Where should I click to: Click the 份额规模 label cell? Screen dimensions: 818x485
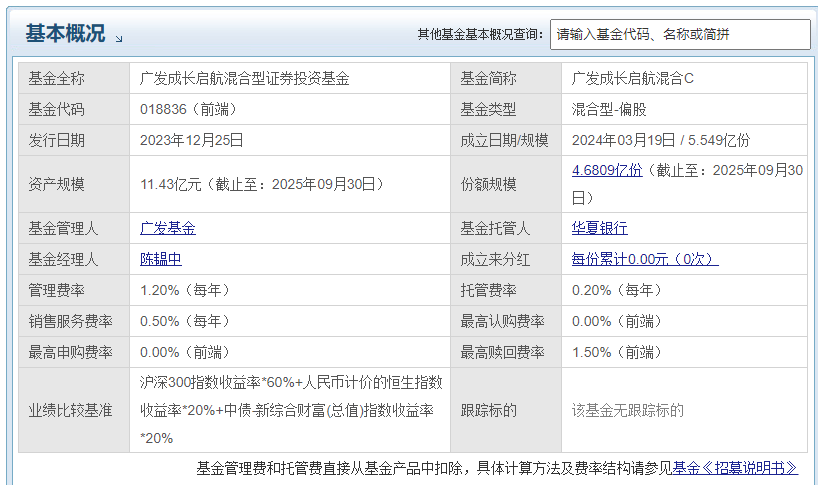point(506,184)
